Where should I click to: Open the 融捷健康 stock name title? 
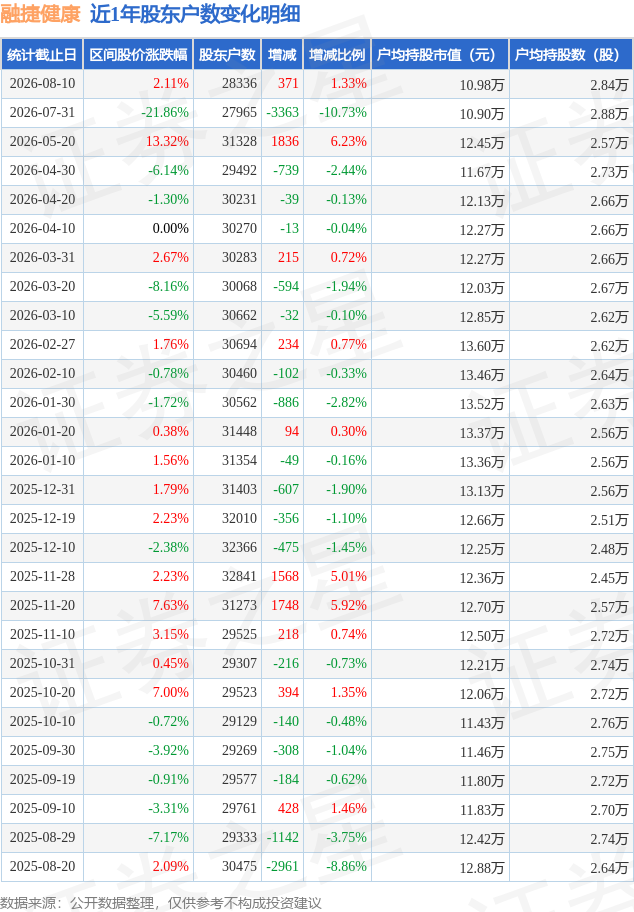point(40,14)
